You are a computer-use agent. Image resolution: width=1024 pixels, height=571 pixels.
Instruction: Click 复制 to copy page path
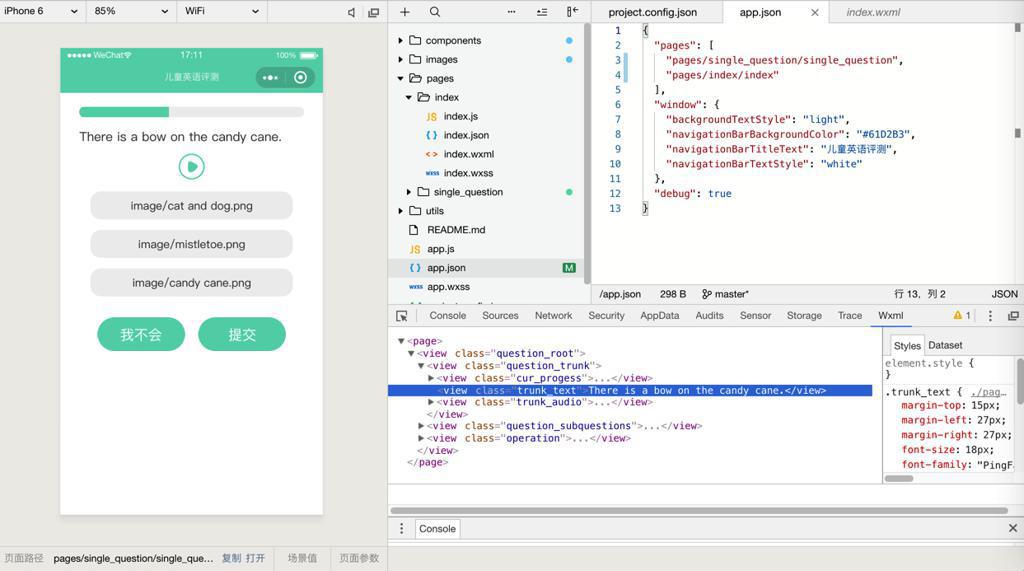[231, 558]
